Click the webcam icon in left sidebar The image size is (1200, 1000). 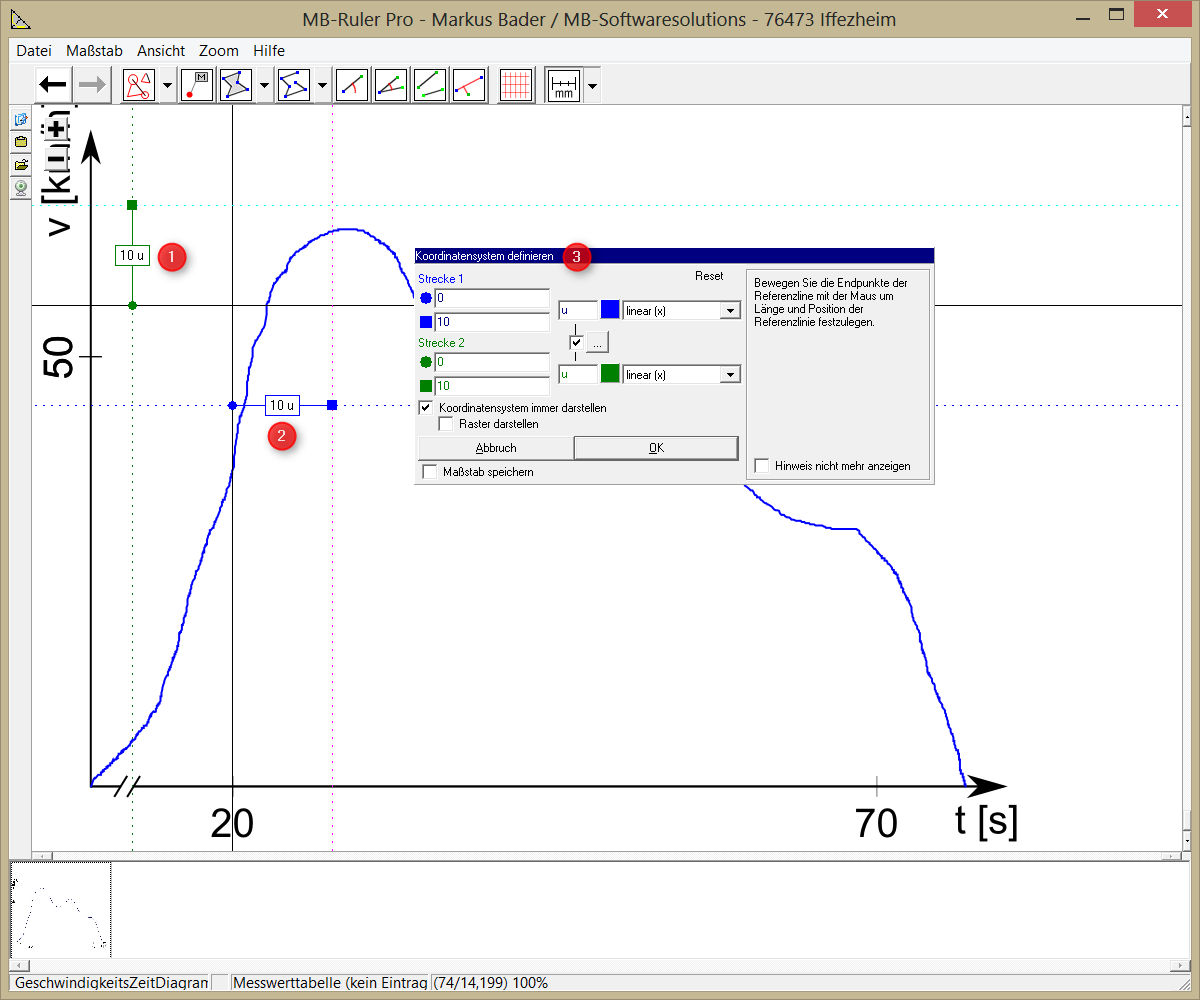tap(20, 186)
